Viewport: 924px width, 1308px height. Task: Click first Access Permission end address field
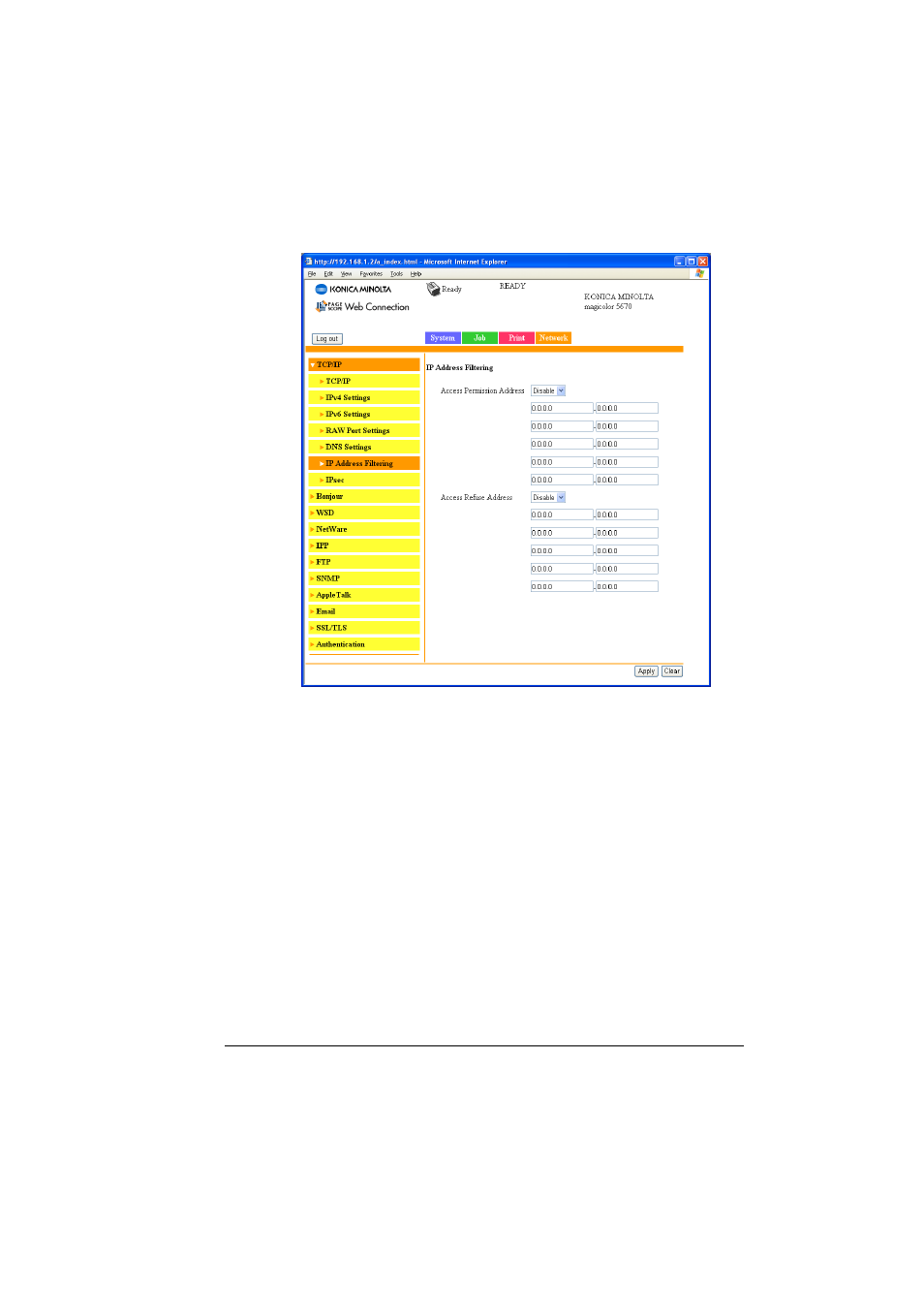(x=627, y=409)
